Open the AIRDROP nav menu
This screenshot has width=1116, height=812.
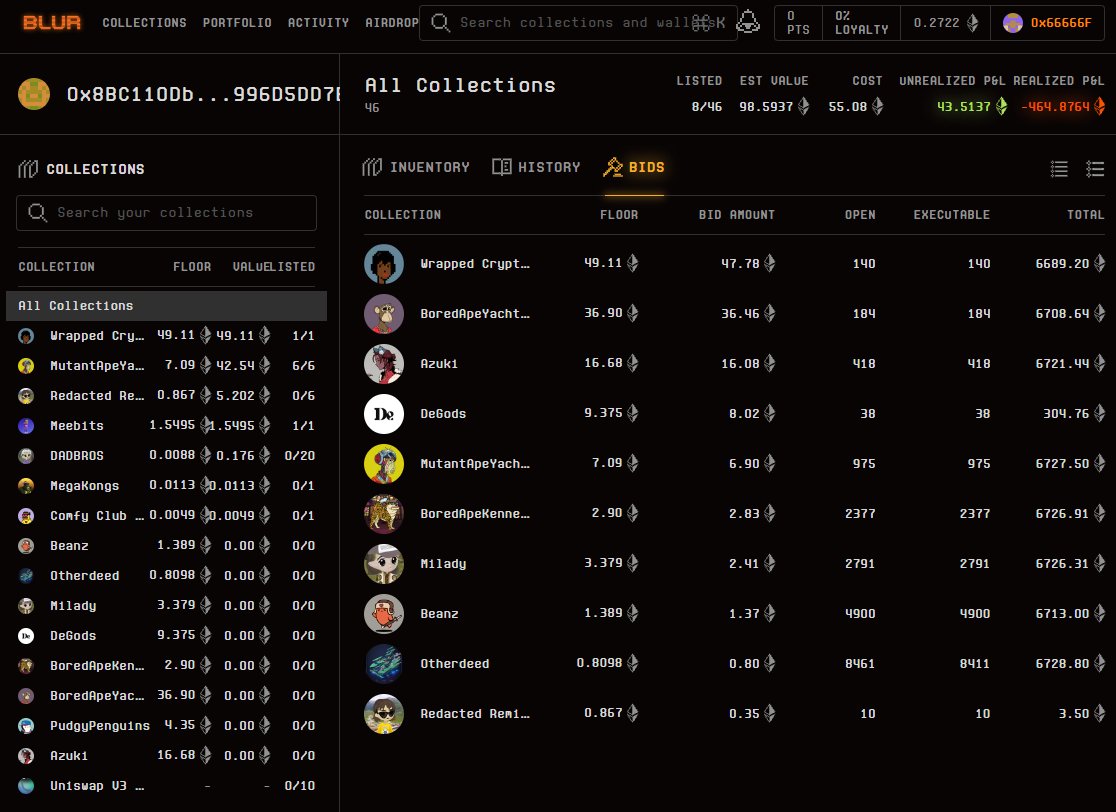pos(391,23)
